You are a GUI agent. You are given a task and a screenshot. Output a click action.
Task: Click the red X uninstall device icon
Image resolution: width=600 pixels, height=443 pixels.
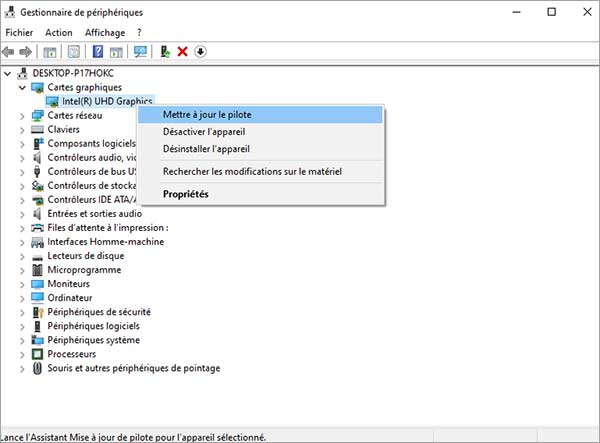coord(182,52)
